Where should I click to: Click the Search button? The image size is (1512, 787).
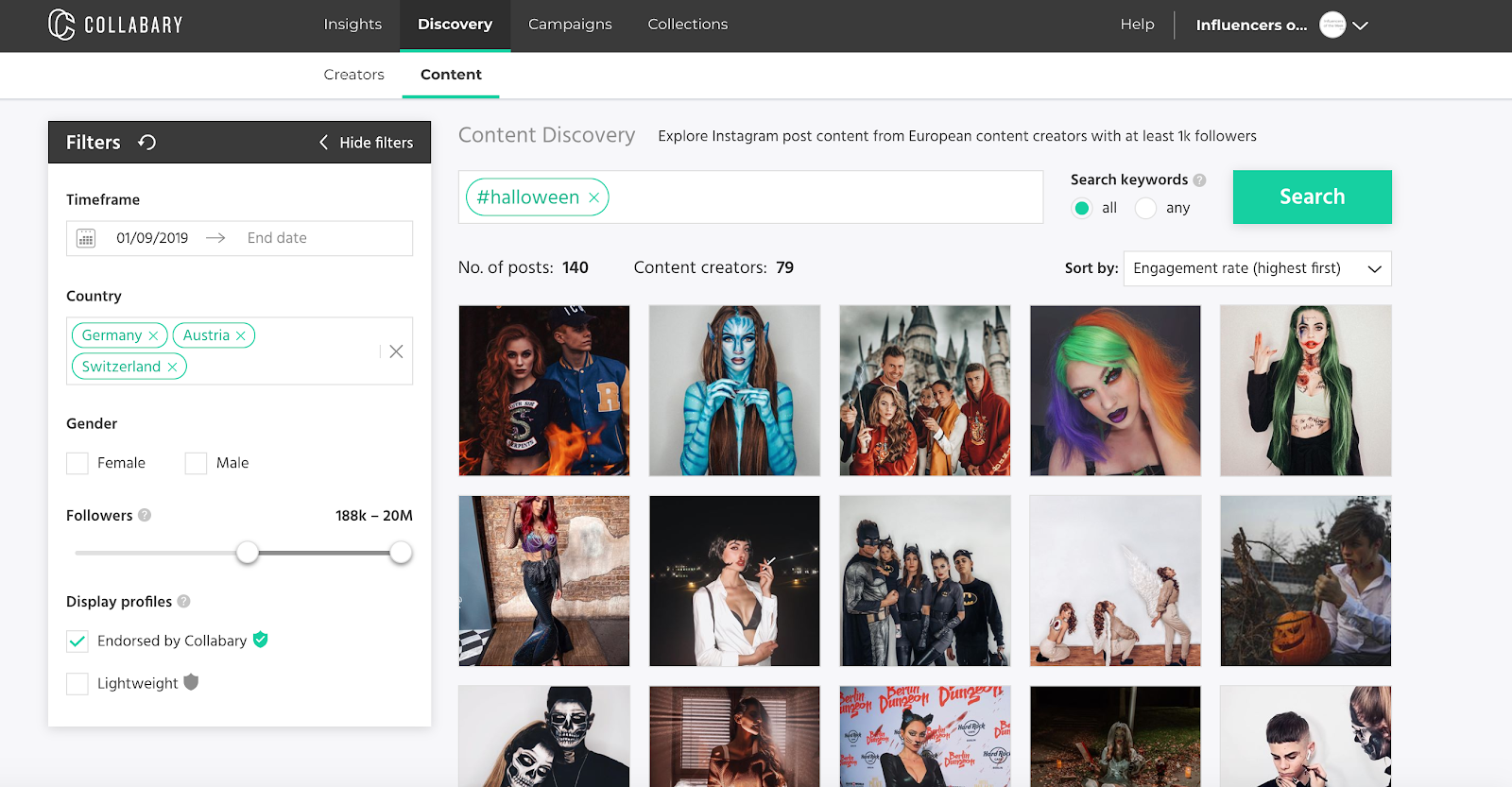click(x=1312, y=197)
